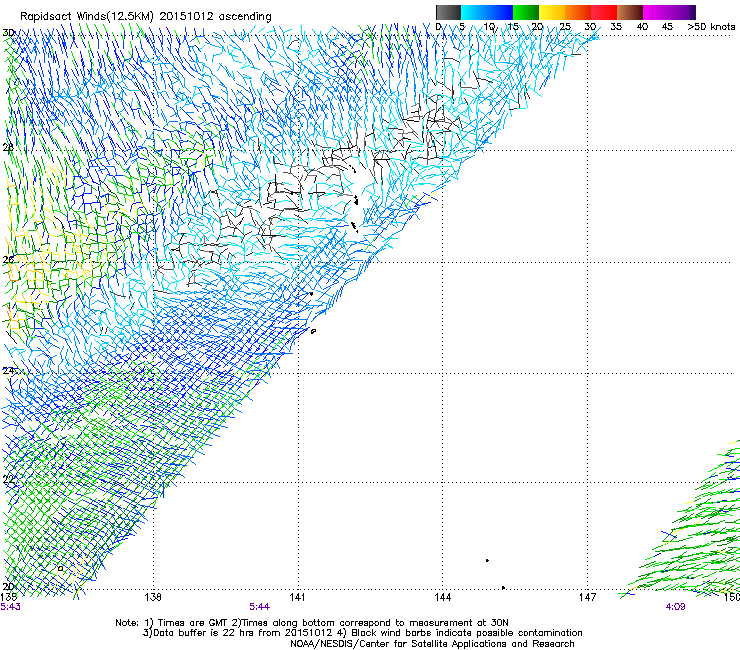Click the longitude label '141'
740x650 pixels.
point(297,597)
